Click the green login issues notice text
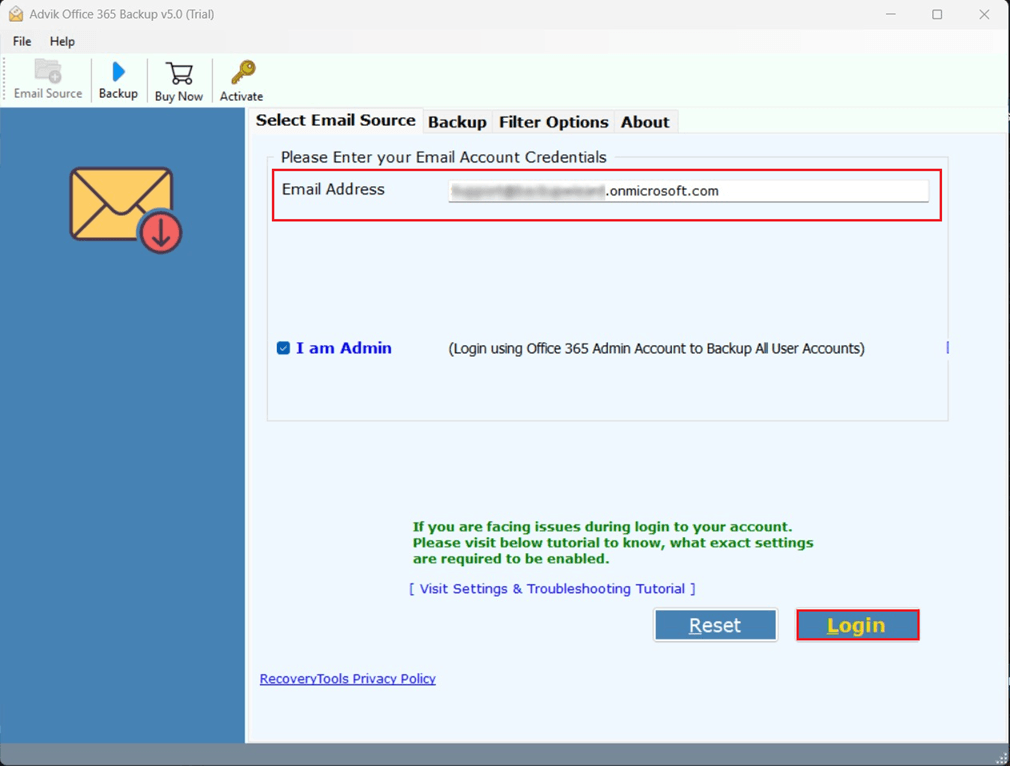Screen dimensions: 1010x766 coord(613,543)
